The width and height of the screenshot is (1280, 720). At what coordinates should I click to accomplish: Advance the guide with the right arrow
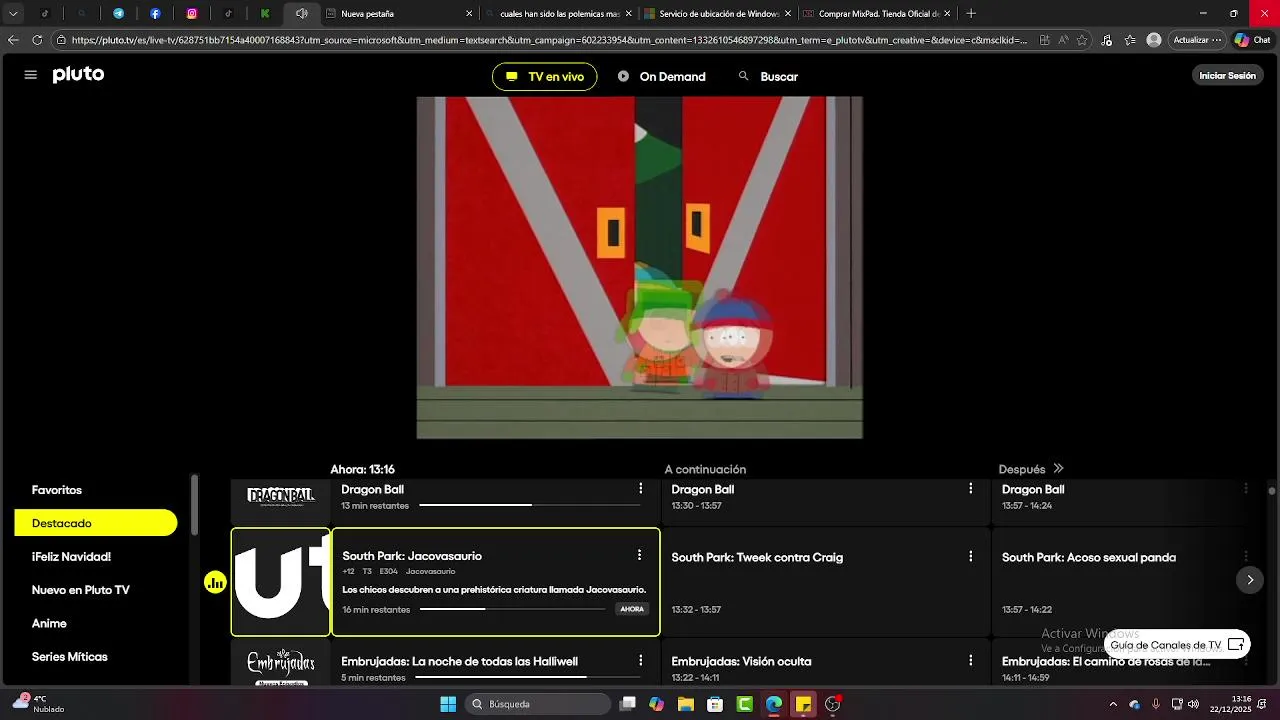click(1249, 580)
